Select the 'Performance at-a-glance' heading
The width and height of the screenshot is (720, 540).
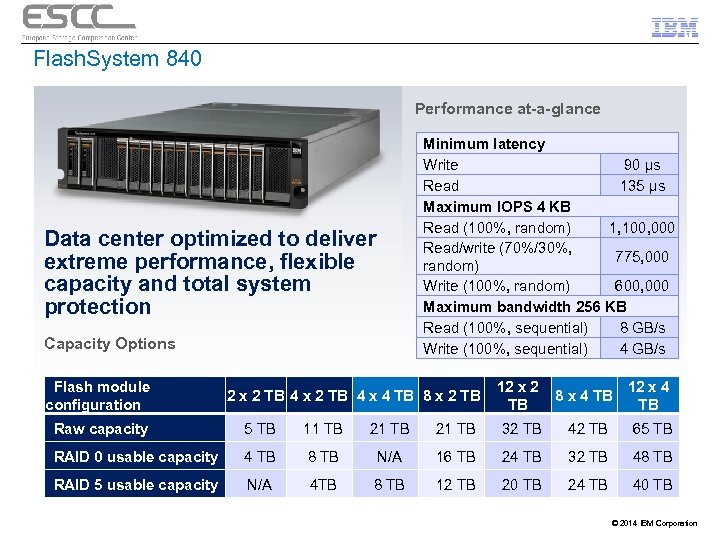click(508, 109)
